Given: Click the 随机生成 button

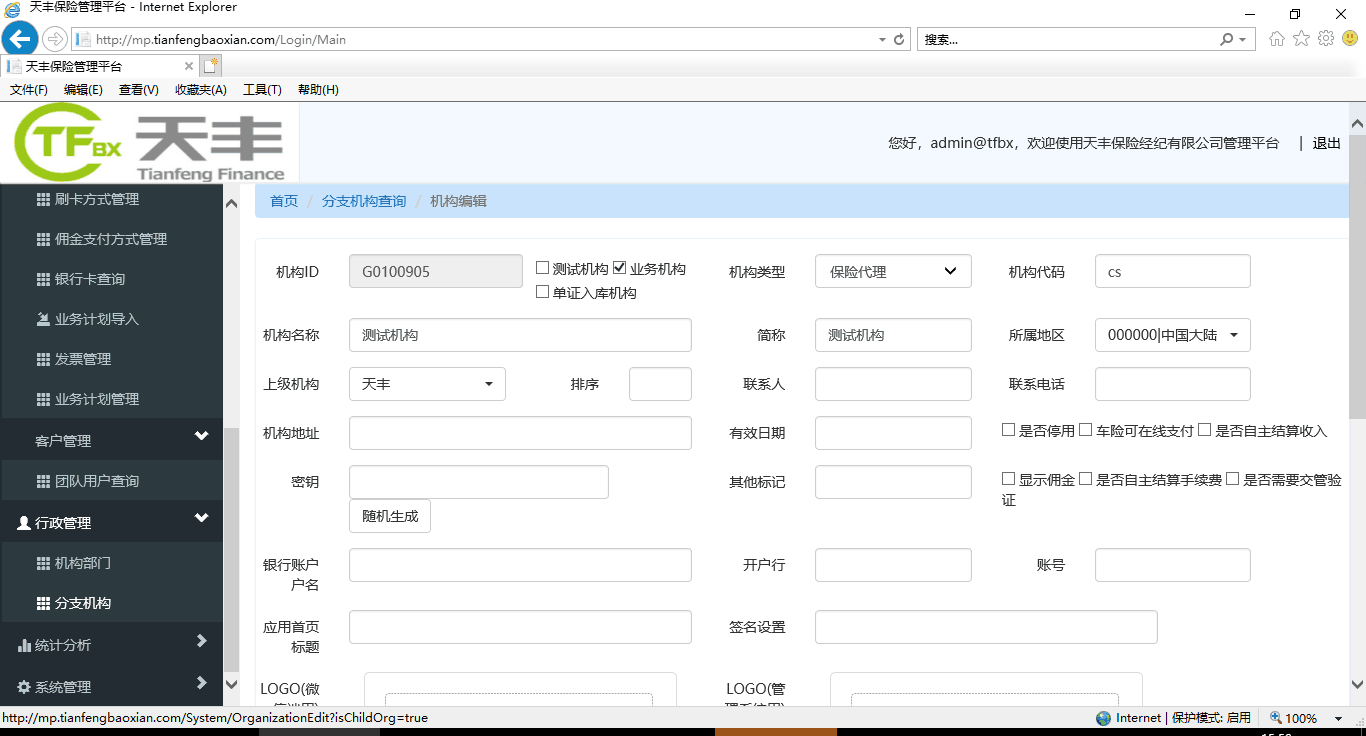Looking at the screenshot, I should click(x=390, y=516).
